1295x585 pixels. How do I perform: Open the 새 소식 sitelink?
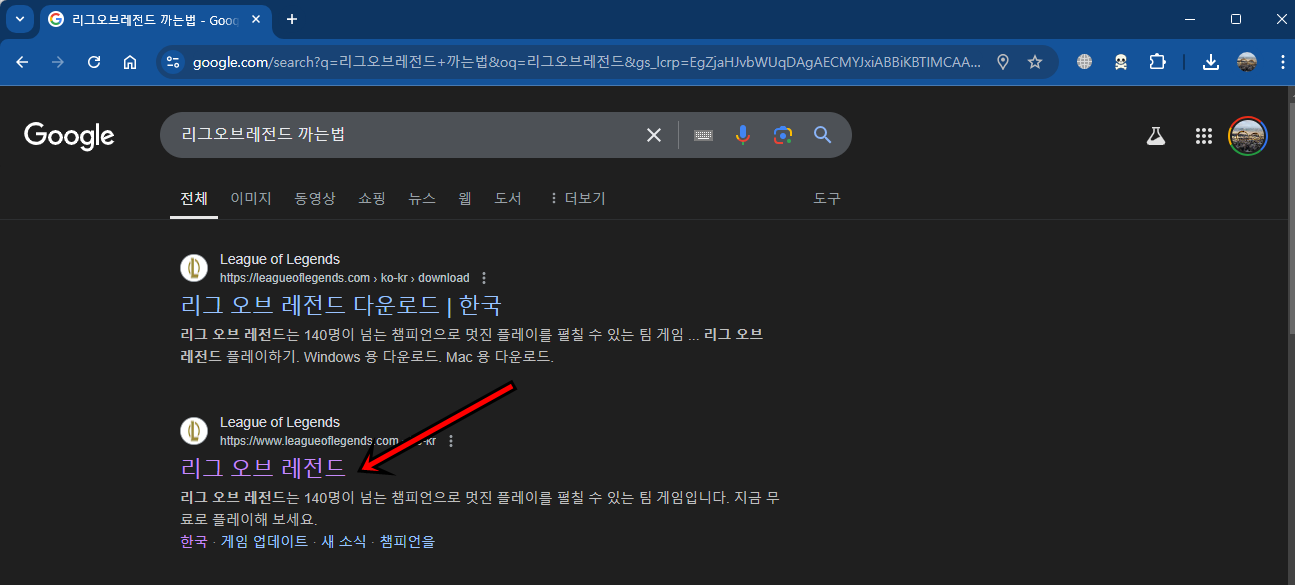click(344, 541)
